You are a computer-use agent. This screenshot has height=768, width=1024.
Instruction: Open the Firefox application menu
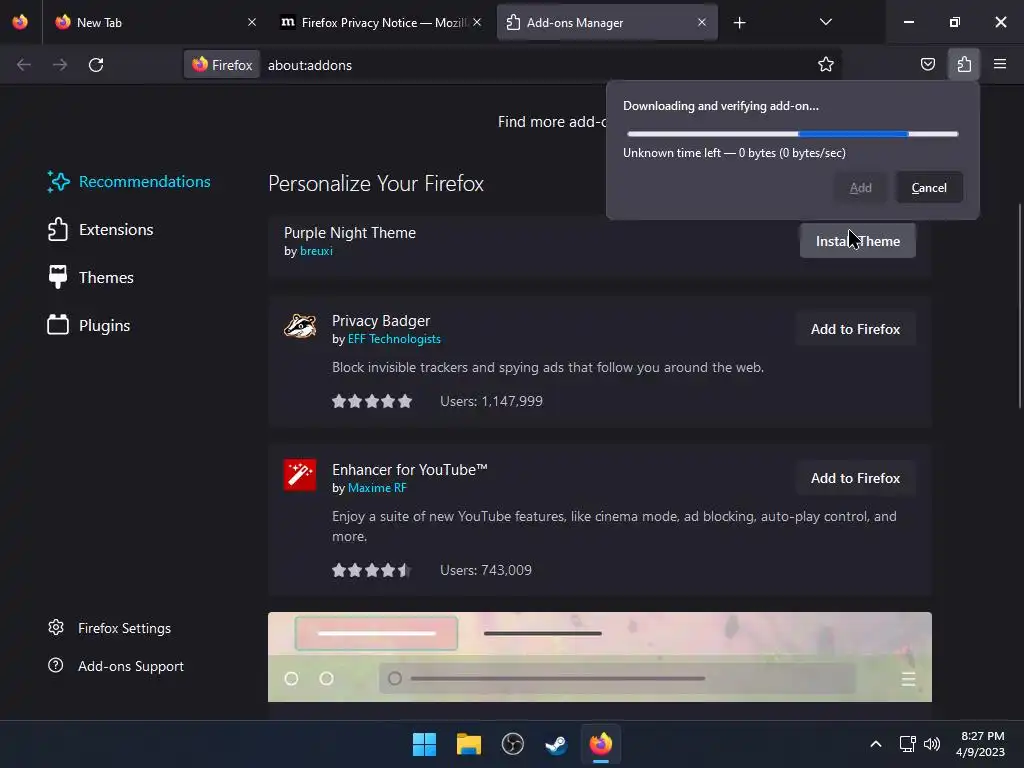(x=1000, y=64)
